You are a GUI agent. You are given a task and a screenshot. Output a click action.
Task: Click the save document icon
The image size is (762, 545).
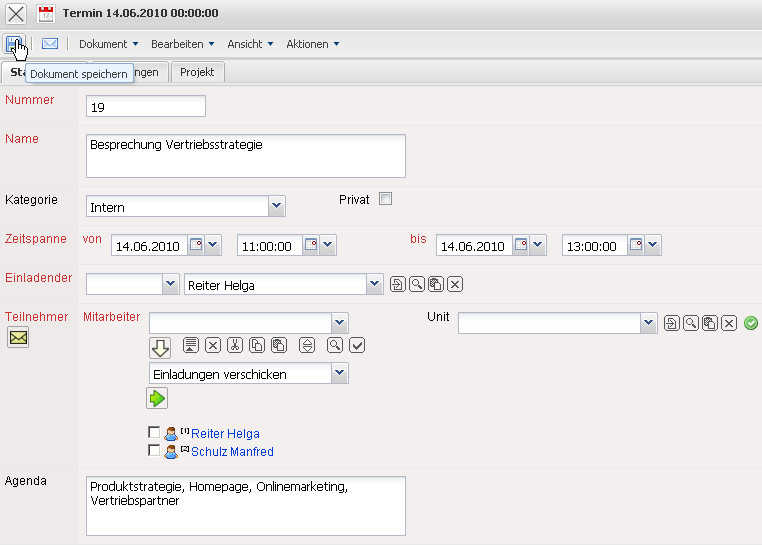point(14,44)
